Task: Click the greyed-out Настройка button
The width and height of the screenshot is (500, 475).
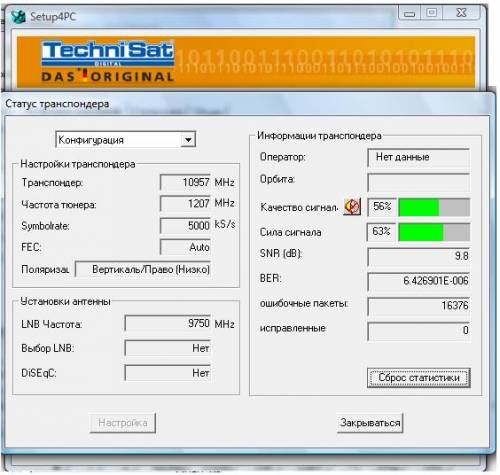Action: pyautogui.click(x=123, y=423)
